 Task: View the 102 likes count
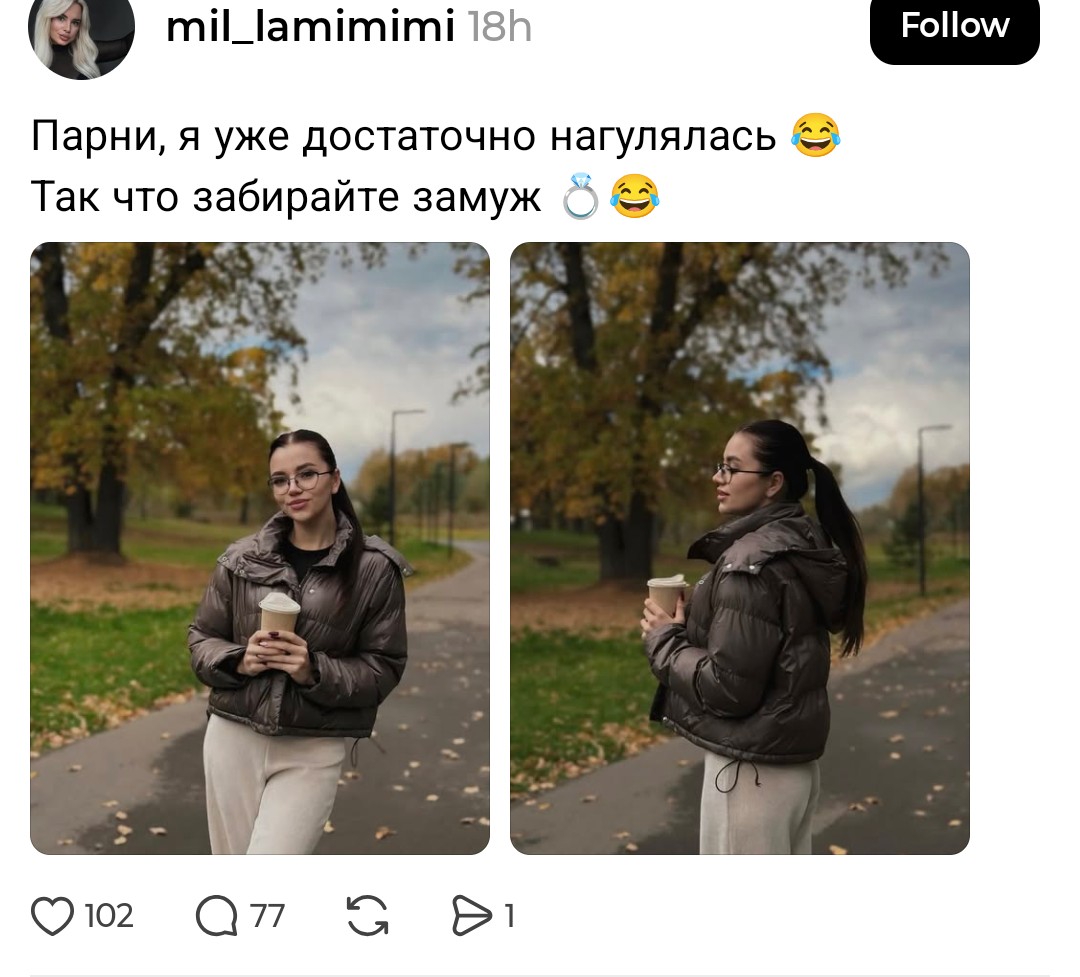(x=109, y=916)
